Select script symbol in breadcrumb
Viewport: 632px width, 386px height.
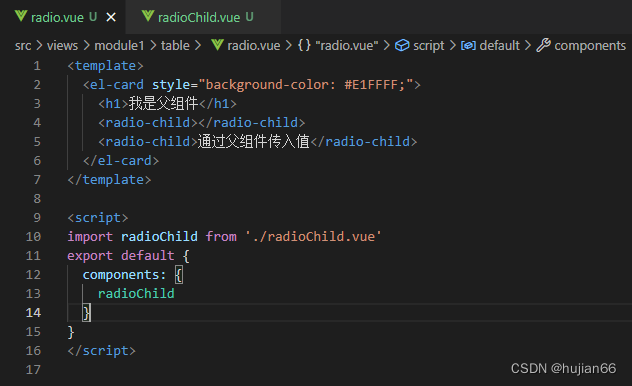click(429, 46)
